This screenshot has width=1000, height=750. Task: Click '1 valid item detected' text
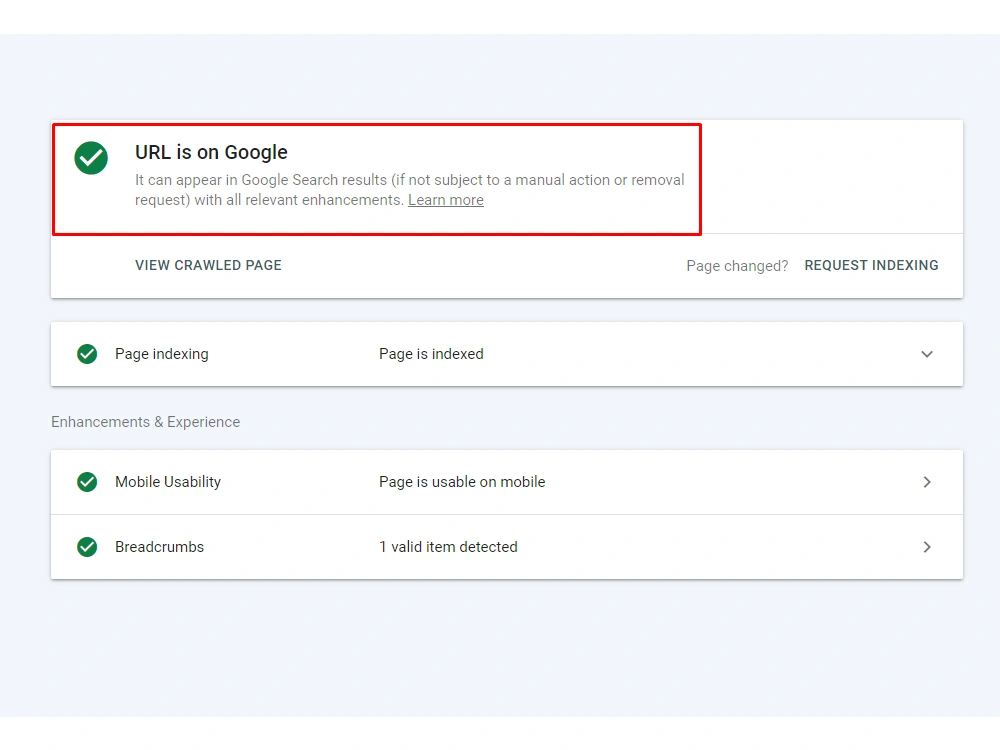tap(448, 547)
